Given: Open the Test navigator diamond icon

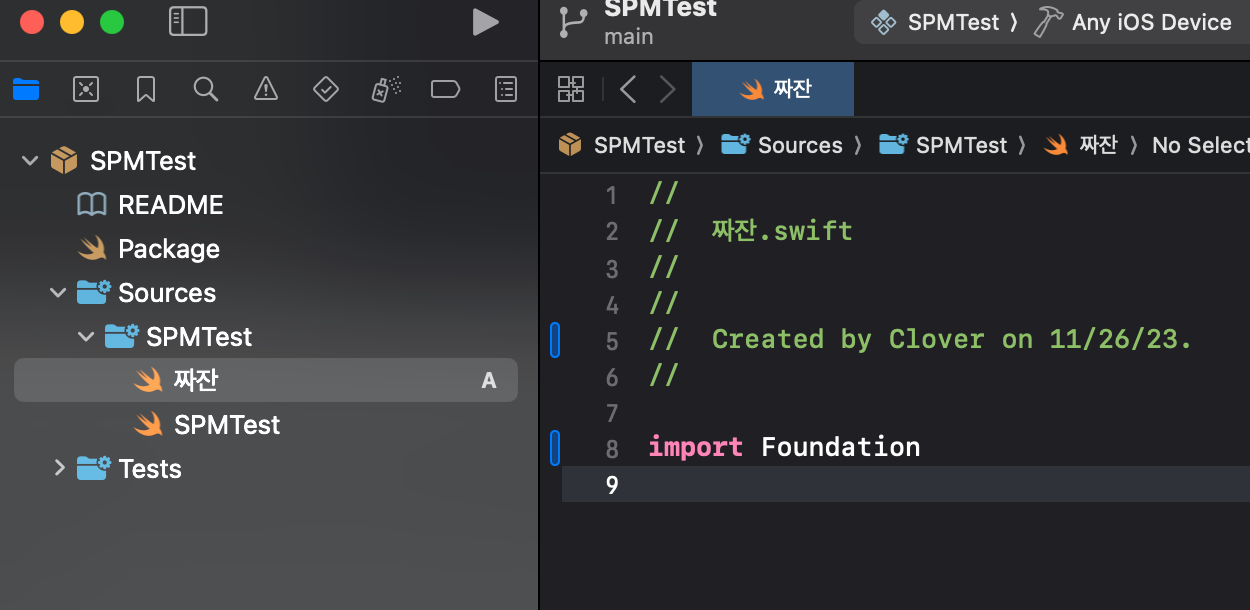Looking at the screenshot, I should tap(326, 90).
